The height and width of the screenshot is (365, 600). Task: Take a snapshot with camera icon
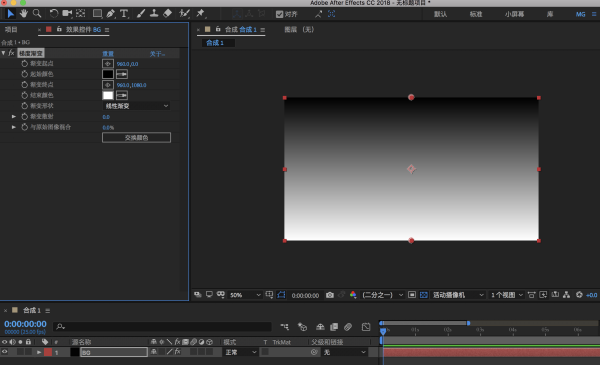tap(329, 295)
